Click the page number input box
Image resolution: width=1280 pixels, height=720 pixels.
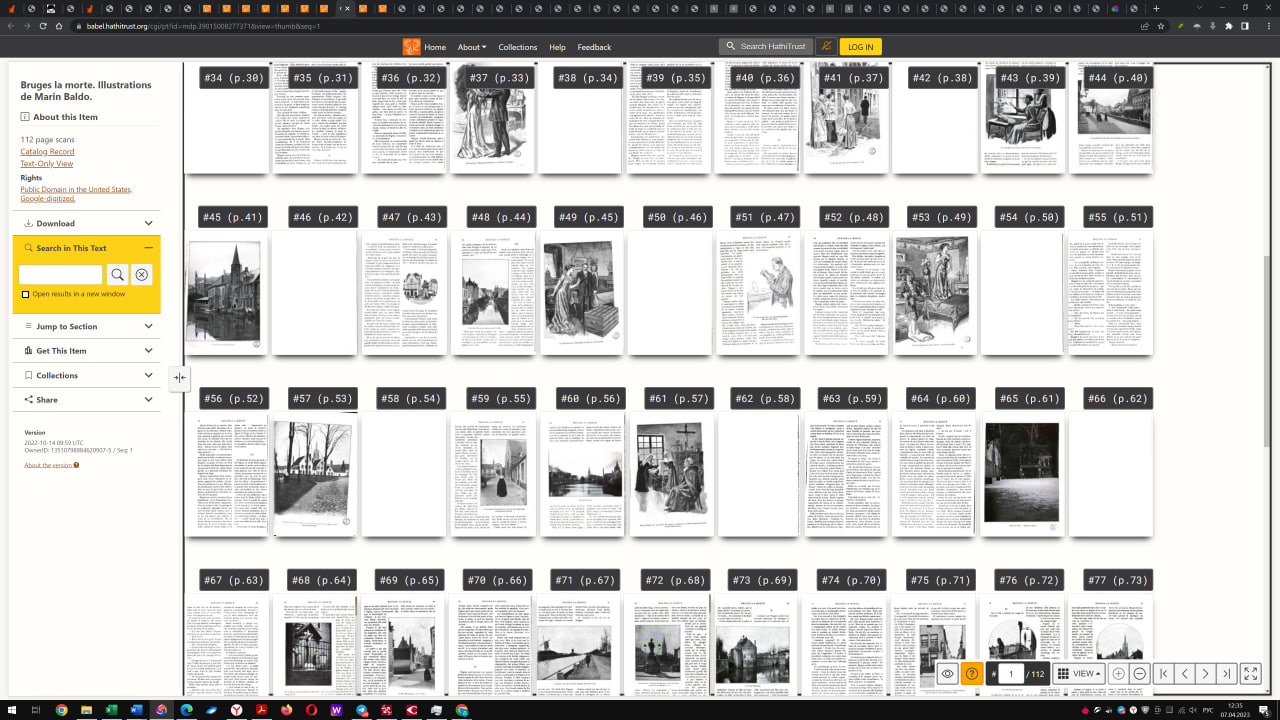pos(1011,674)
